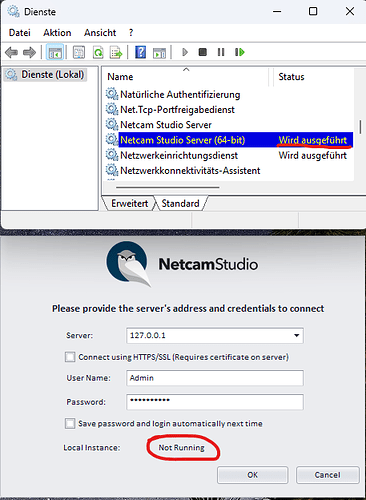
Task: Click the vertical scrollbar of services list
Action: point(360,127)
